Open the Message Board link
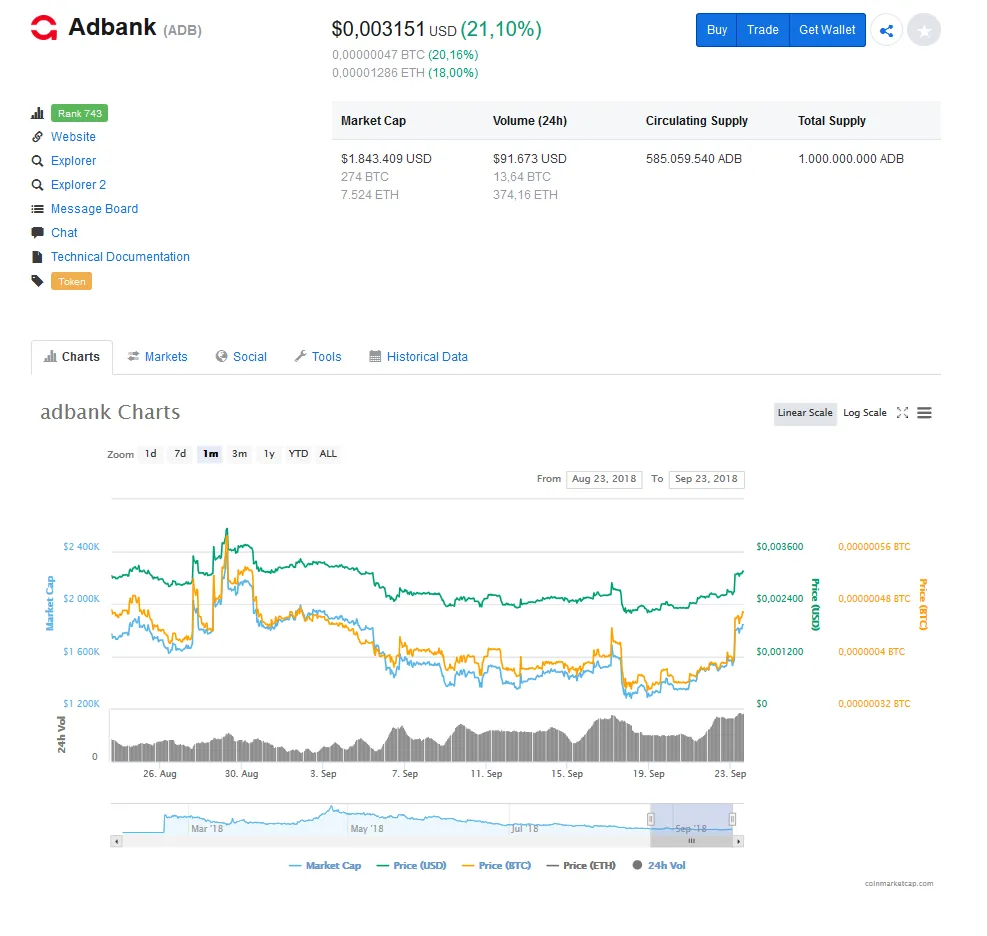Viewport: 987px width, 936px height. click(x=94, y=208)
